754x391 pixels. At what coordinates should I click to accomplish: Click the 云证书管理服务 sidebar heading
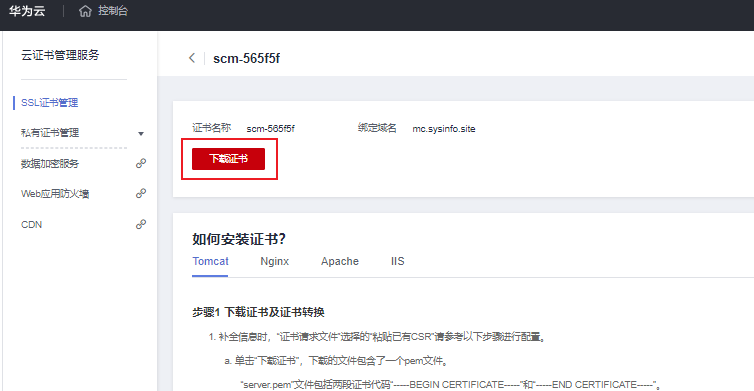click(60, 55)
